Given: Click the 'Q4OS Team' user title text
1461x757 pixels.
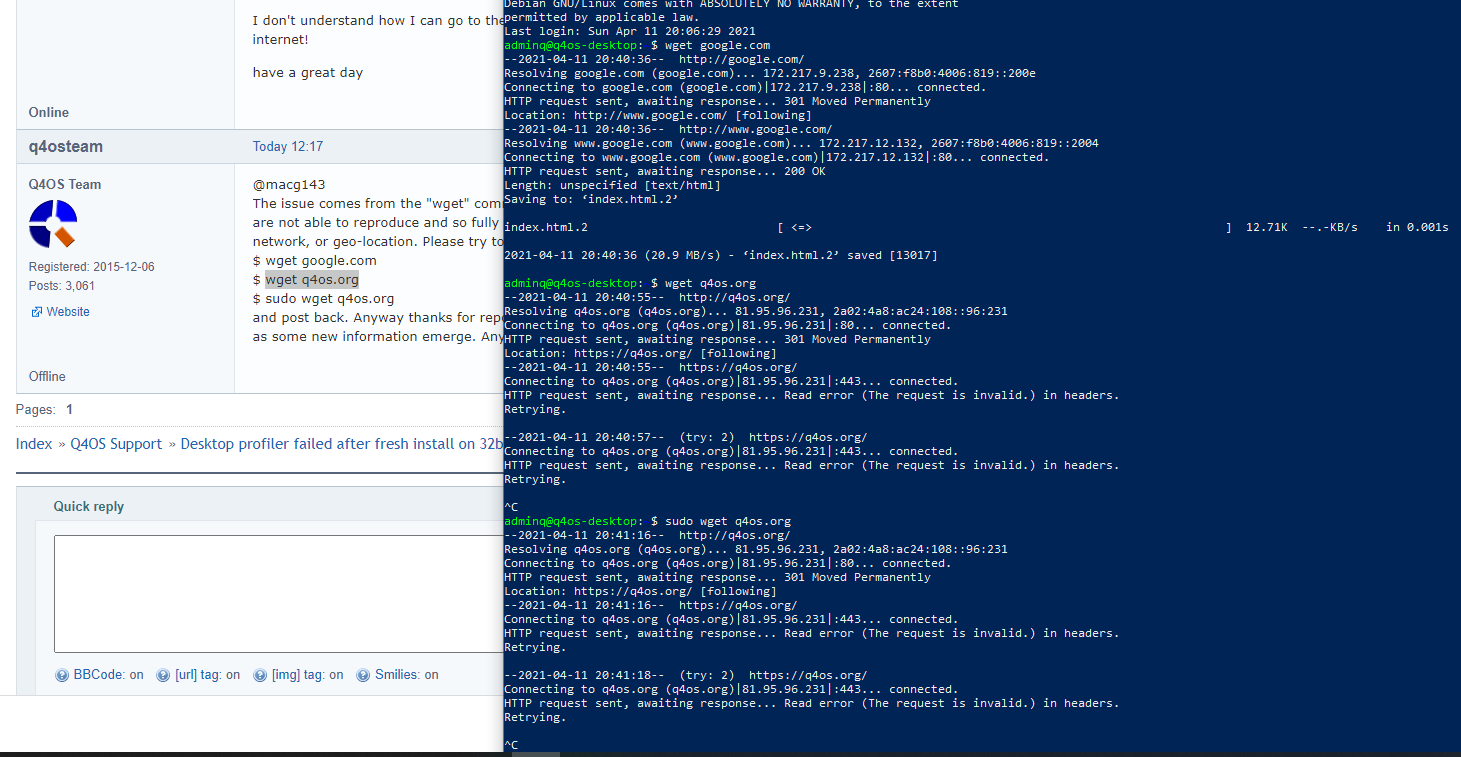Looking at the screenshot, I should (x=65, y=184).
